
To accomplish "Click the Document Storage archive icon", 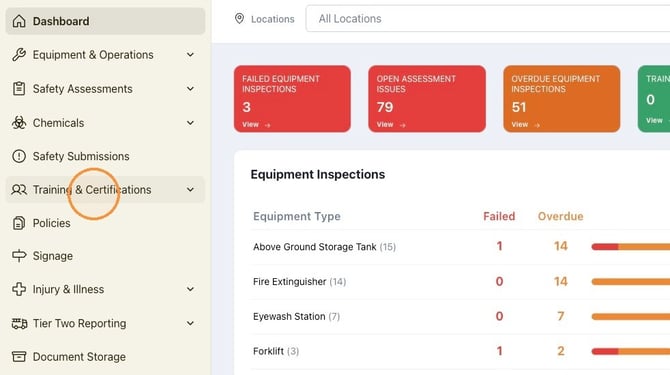I will click(19, 357).
